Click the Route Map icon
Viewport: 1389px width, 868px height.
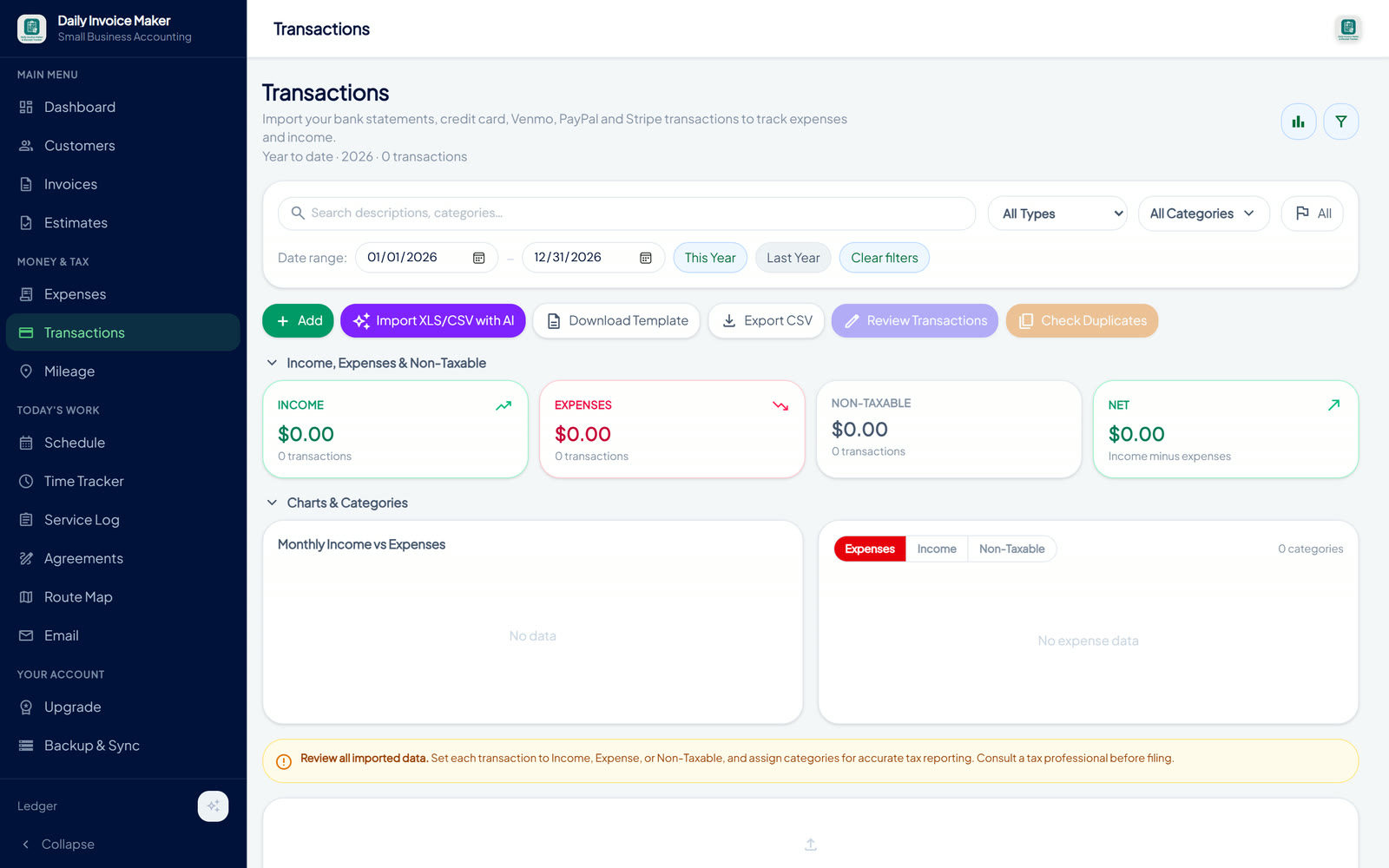(26, 597)
